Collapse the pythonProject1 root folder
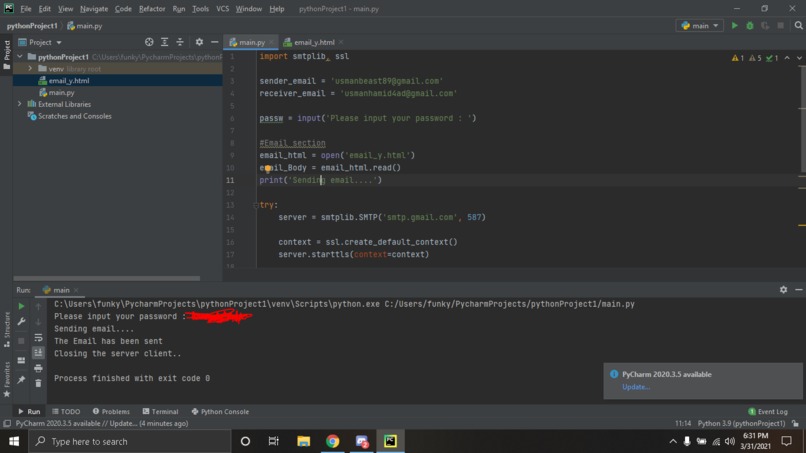This screenshot has height=453, width=806. [x=20, y=57]
